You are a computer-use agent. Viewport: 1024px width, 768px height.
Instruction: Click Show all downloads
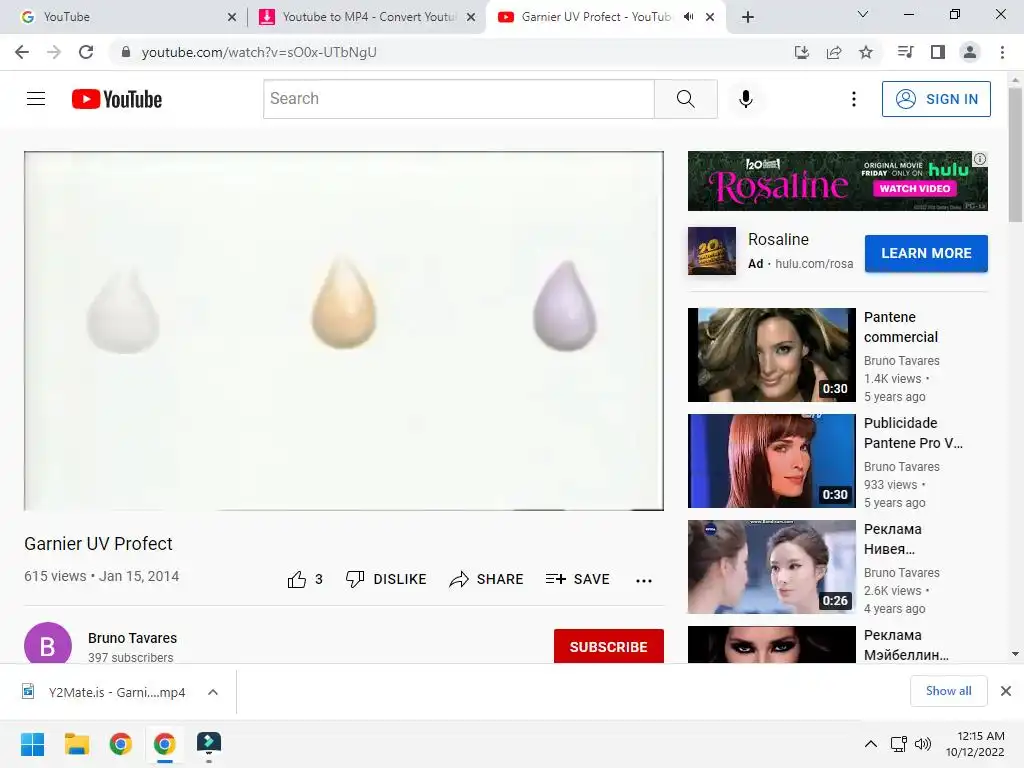point(948,691)
